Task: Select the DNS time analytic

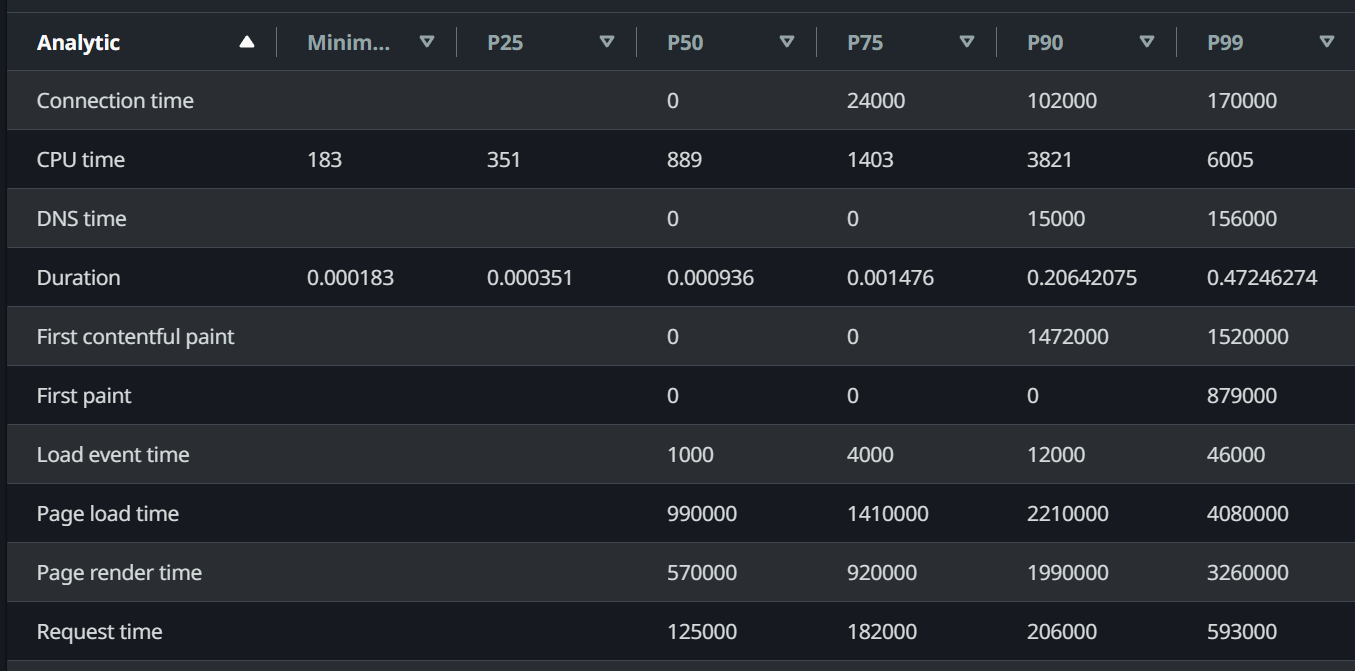Action: tap(82, 219)
